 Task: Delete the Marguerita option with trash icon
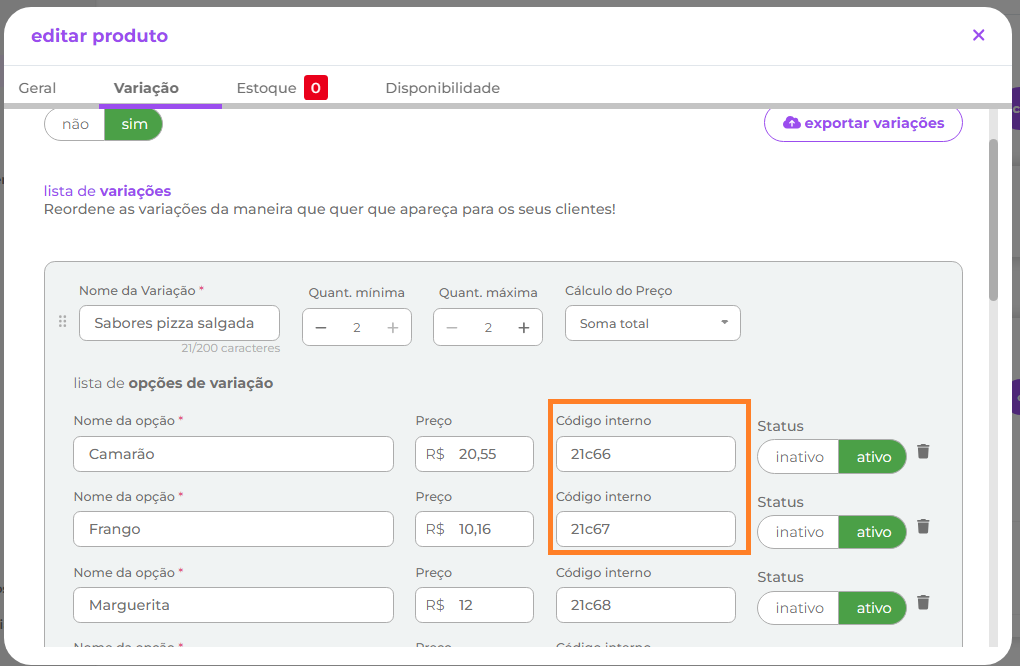(x=923, y=602)
